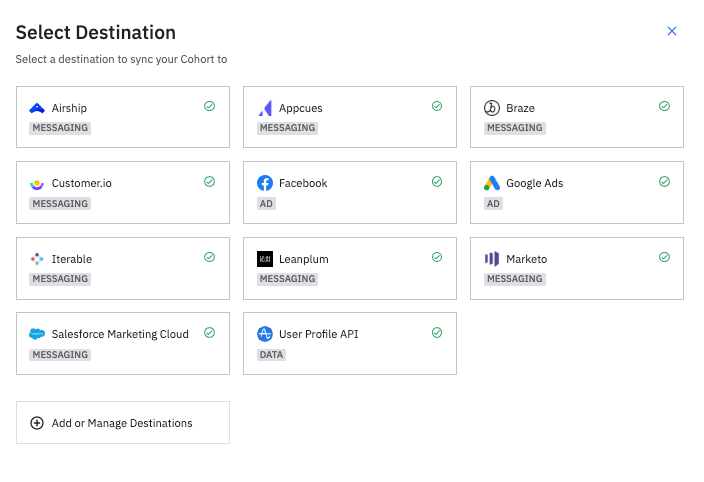Click the Airship logo icon

click(37, 108)
